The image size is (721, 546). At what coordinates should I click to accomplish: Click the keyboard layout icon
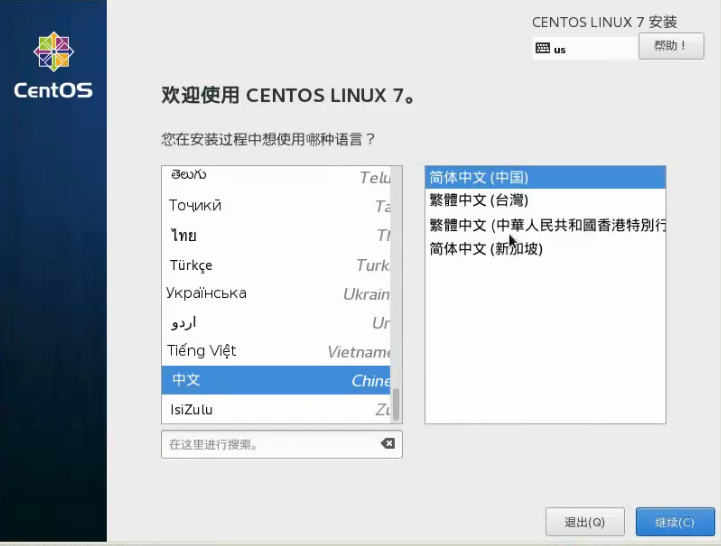[x=543, y=48]
